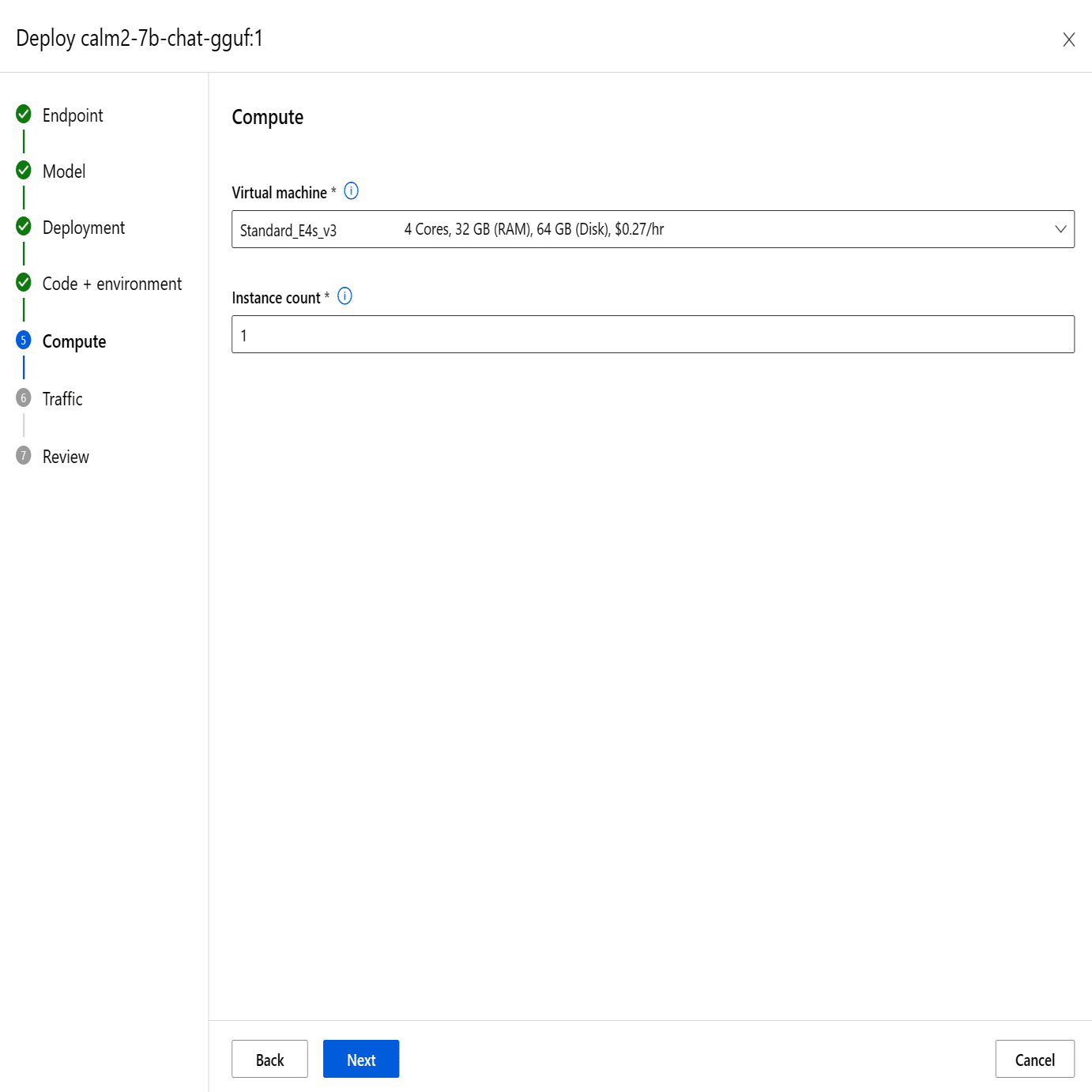Click the gray step 6 Traffic circle

click(24, 397)
